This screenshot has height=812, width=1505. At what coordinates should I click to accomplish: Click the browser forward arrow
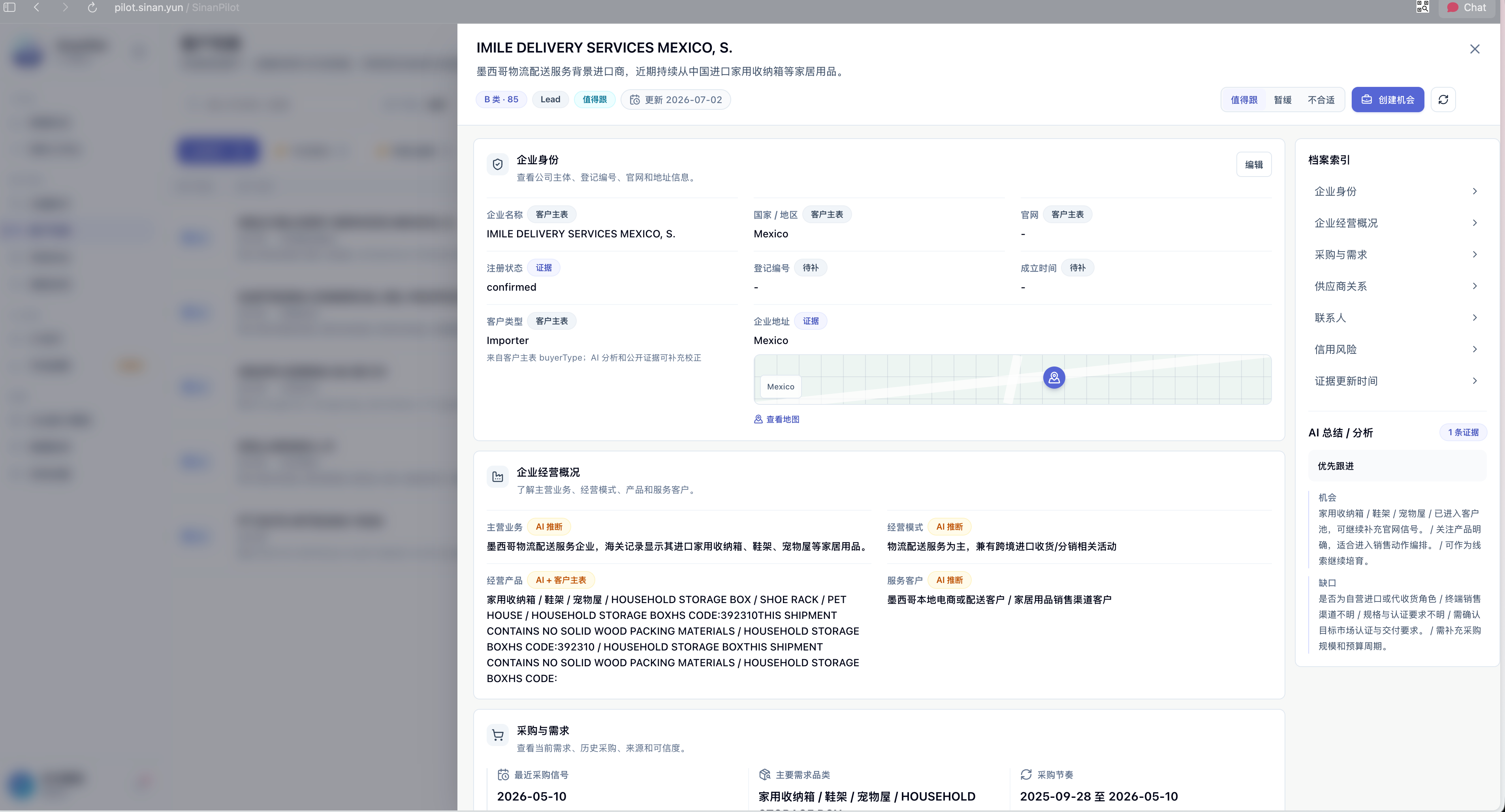65,8
